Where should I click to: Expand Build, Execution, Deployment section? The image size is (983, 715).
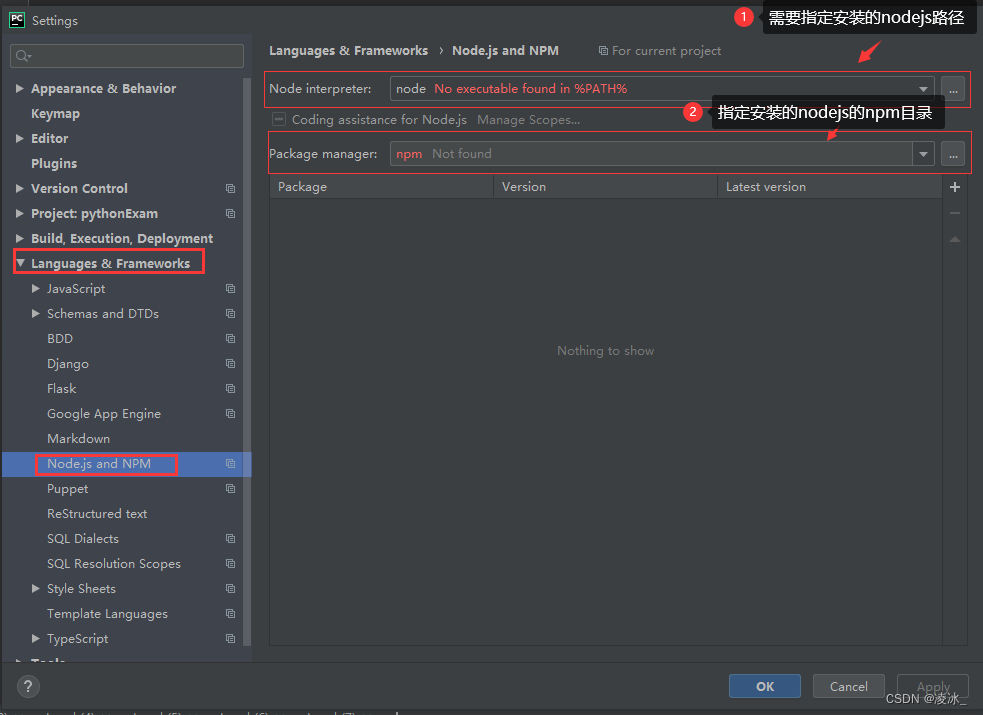19,239
